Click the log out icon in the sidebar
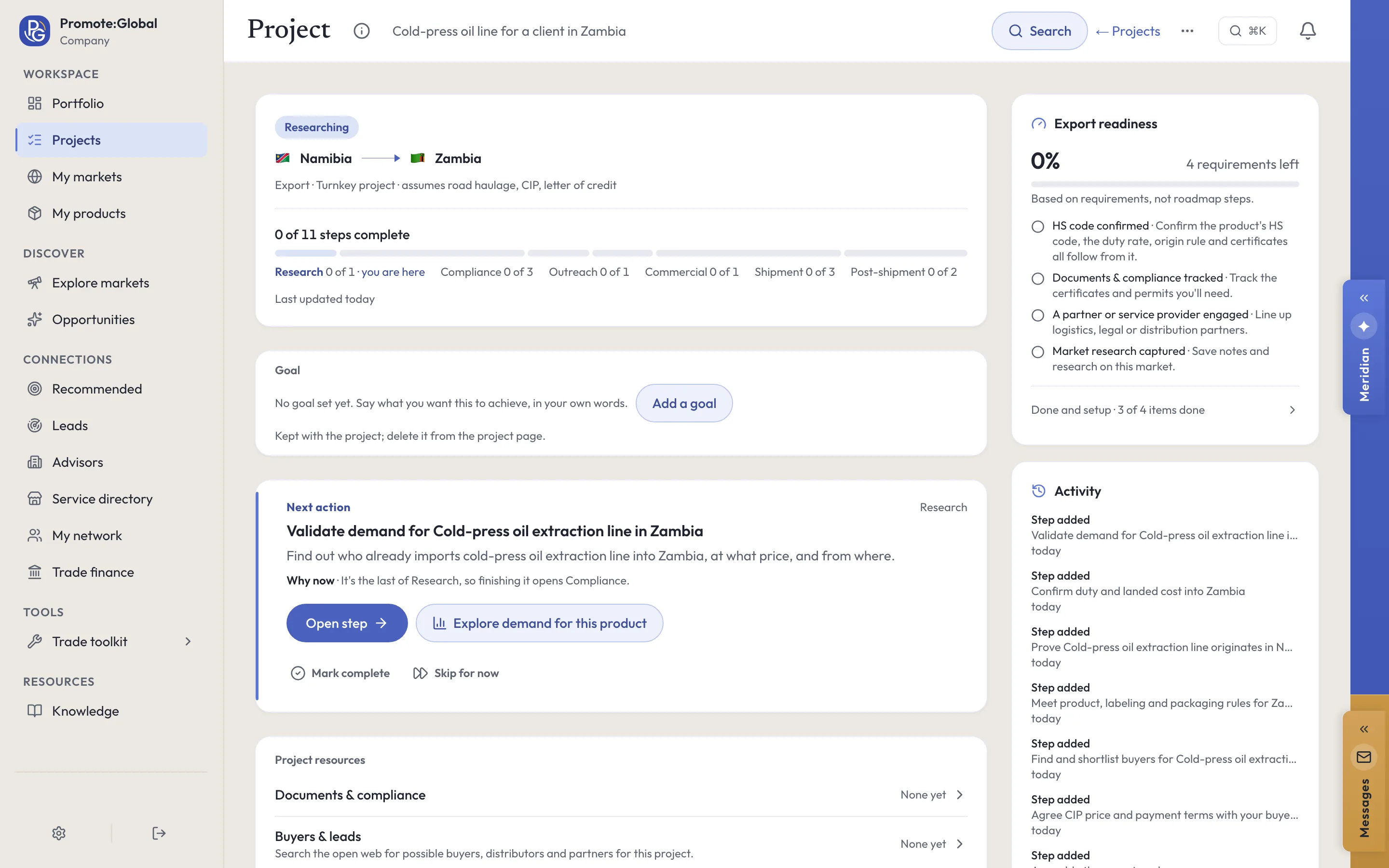The image size is (1389, 868). click(x=159, y=833)
